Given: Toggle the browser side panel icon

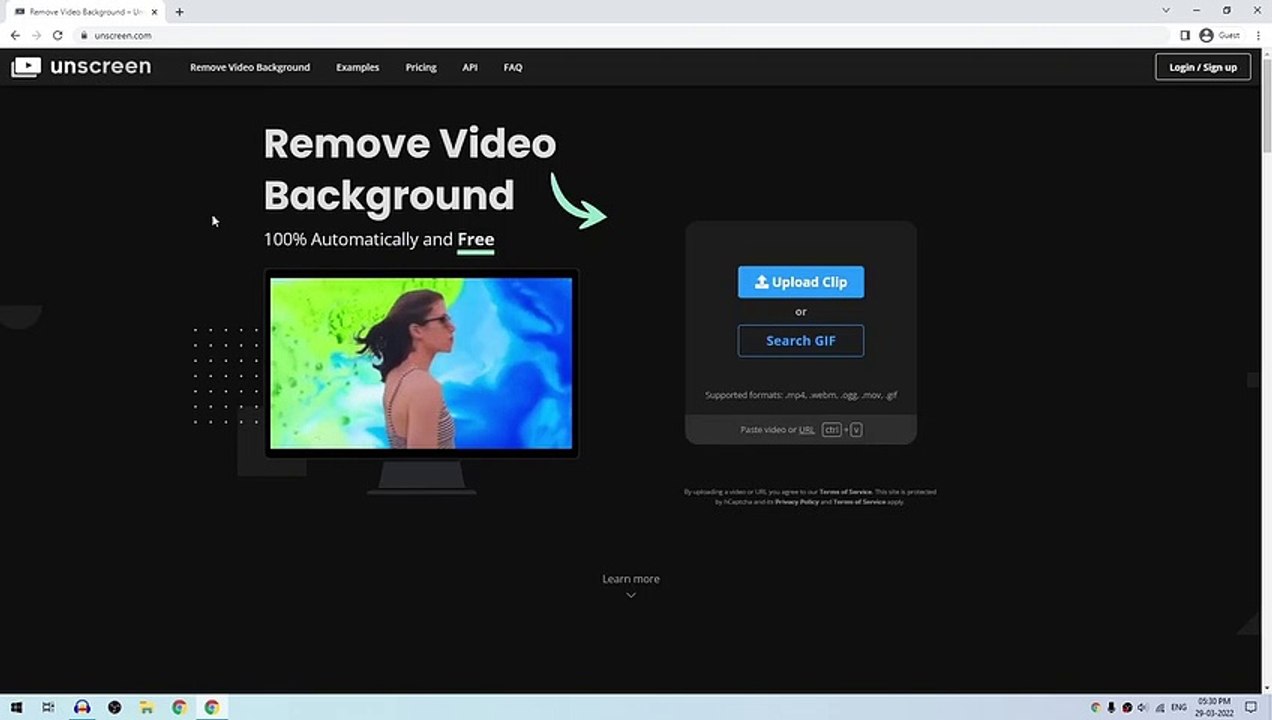Looking at the screenshot, I should click(1185, 35).
